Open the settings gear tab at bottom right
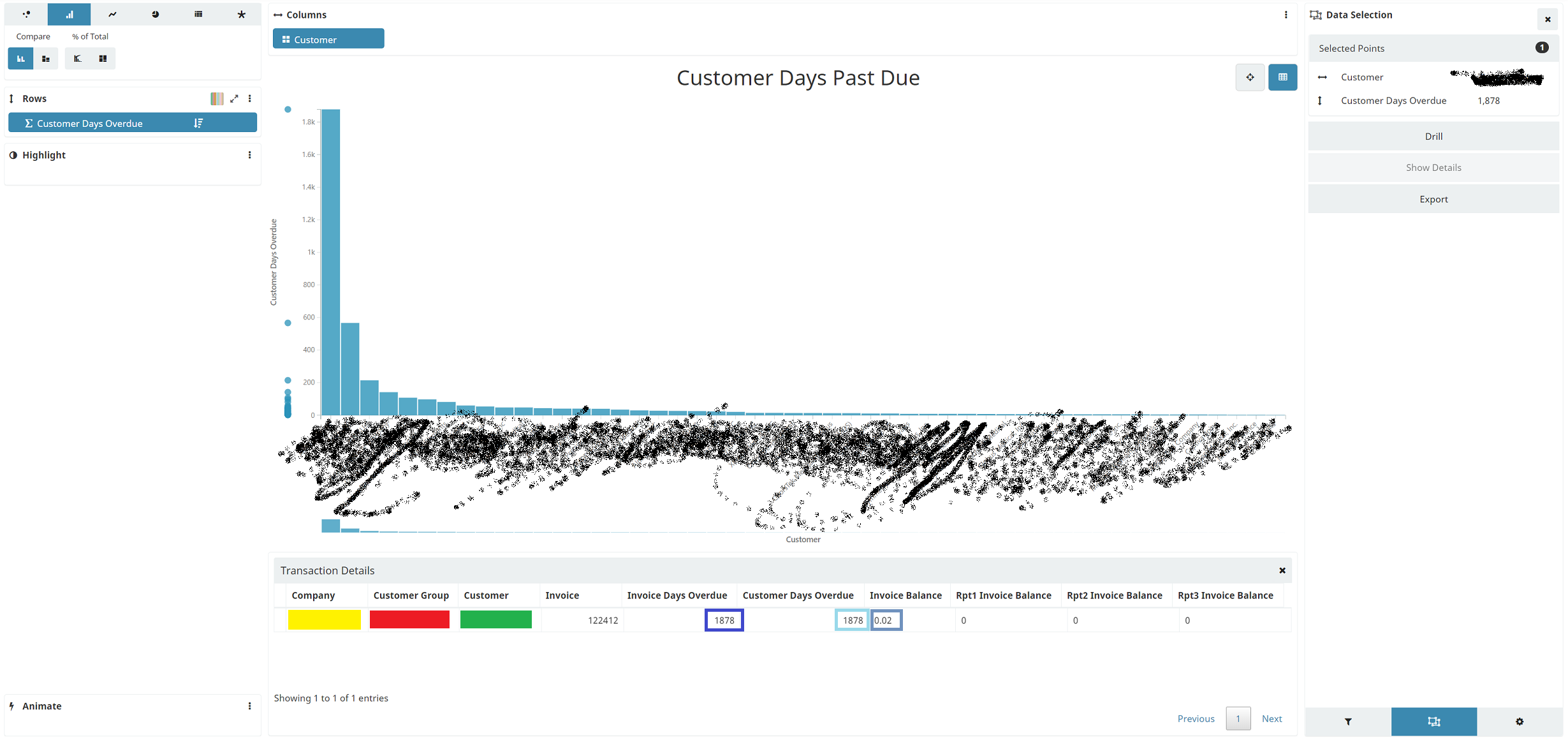 [1520, 722]
